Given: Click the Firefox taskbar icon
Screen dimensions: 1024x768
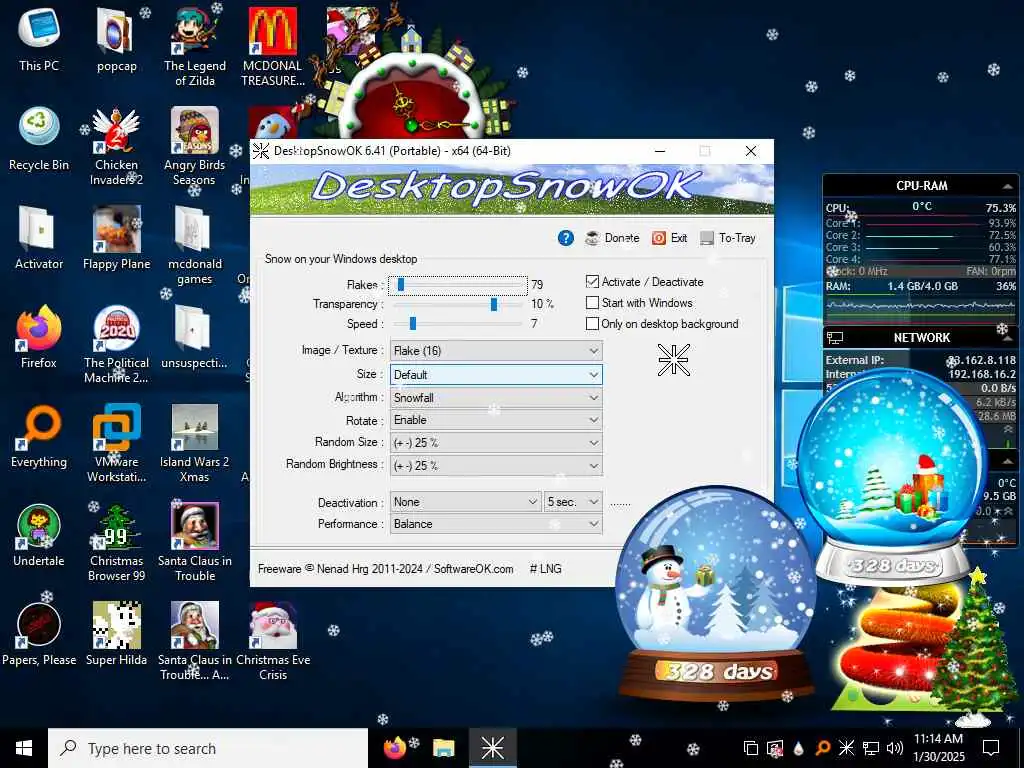Looking at the screenshot, I should 394,748.
